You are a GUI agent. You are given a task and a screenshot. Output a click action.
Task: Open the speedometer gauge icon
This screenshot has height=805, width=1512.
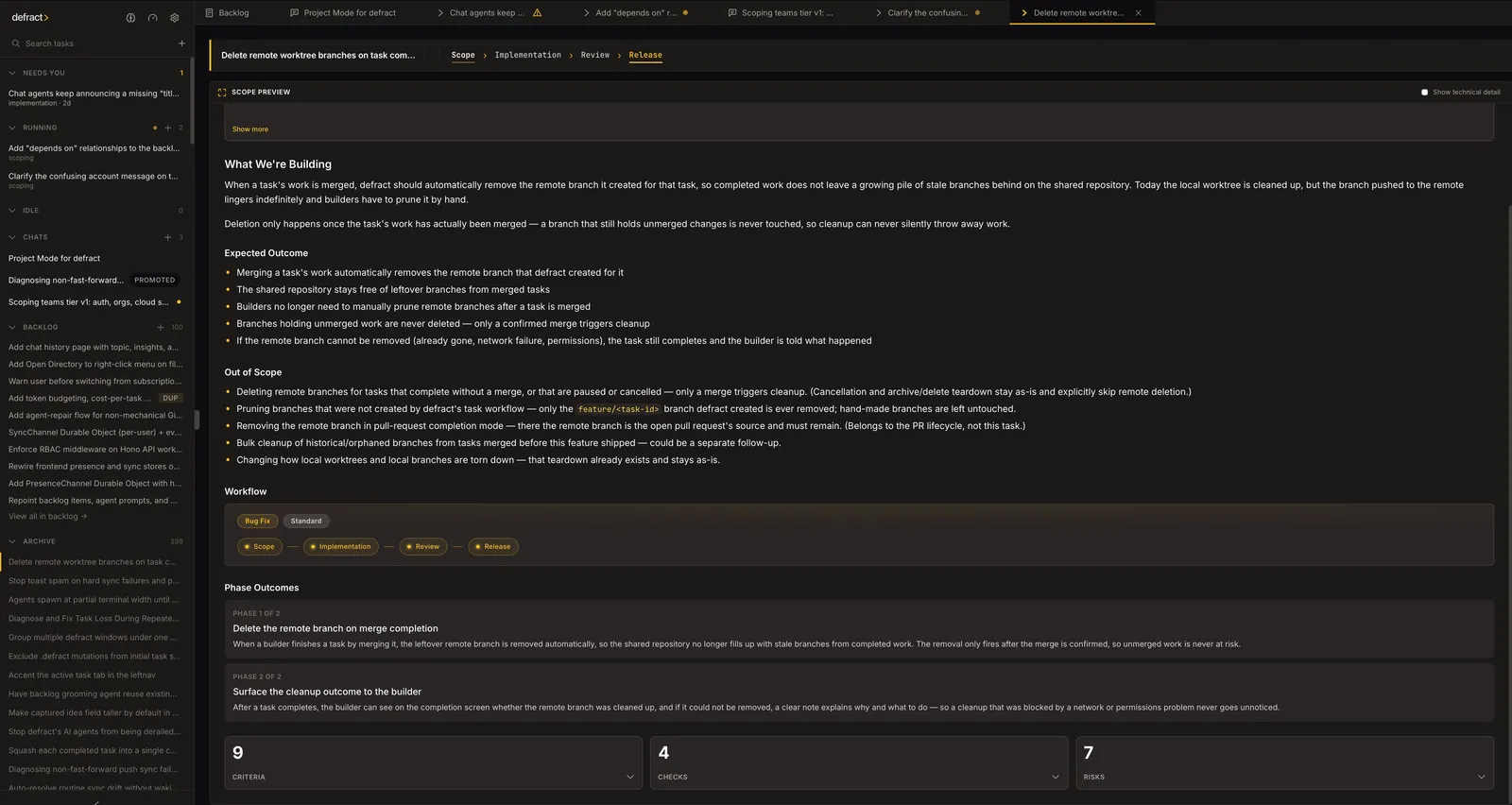coord(152,17)
